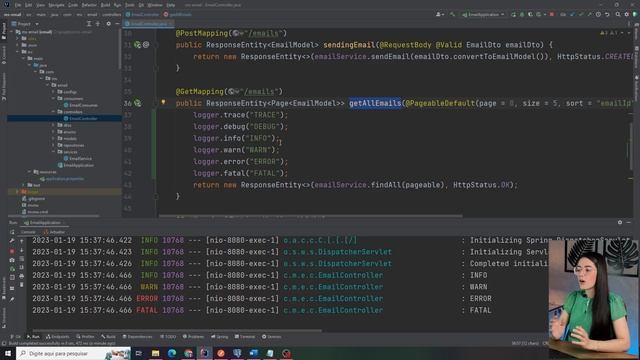Select the Console tab in Run panel
The image size is (640, 360).
click(28, 232)
